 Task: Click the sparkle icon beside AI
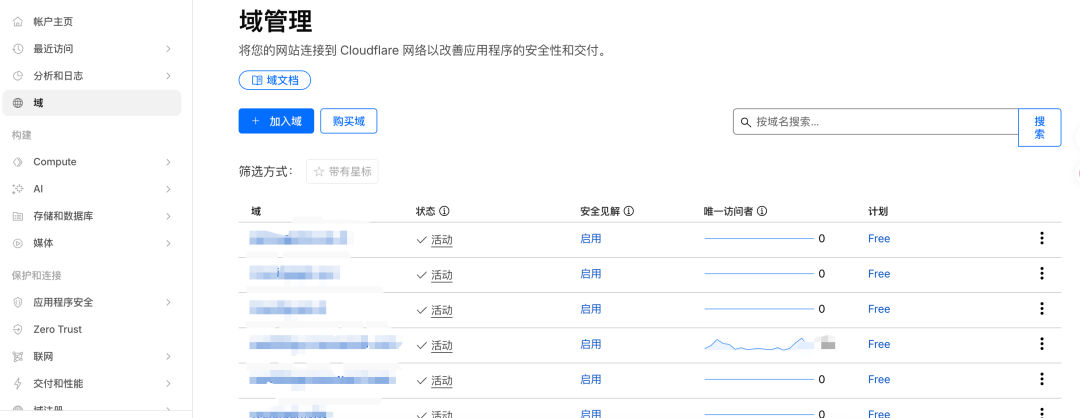click(18, 189)
